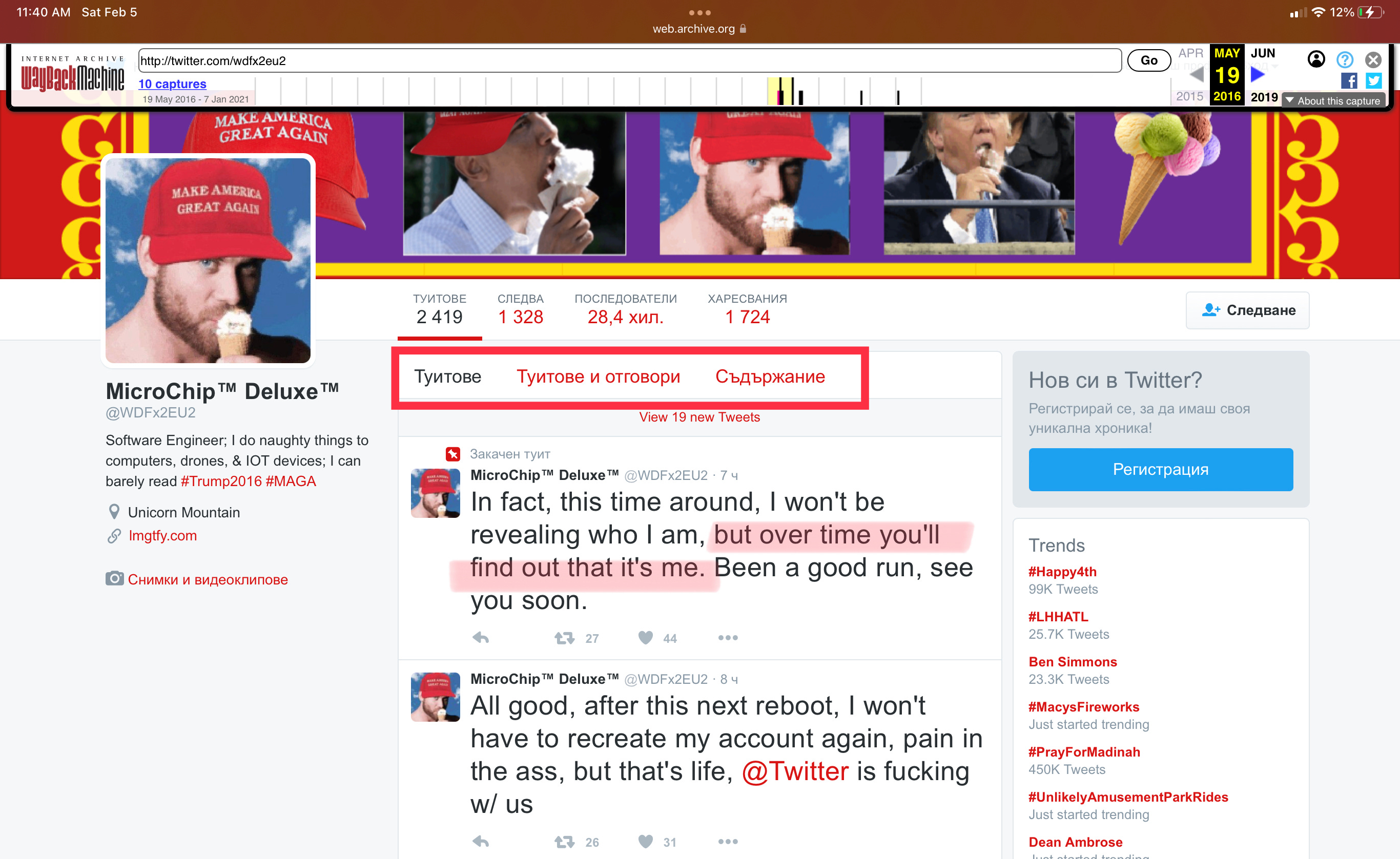Click the Wayback Go button

(x=1148, y=60)
